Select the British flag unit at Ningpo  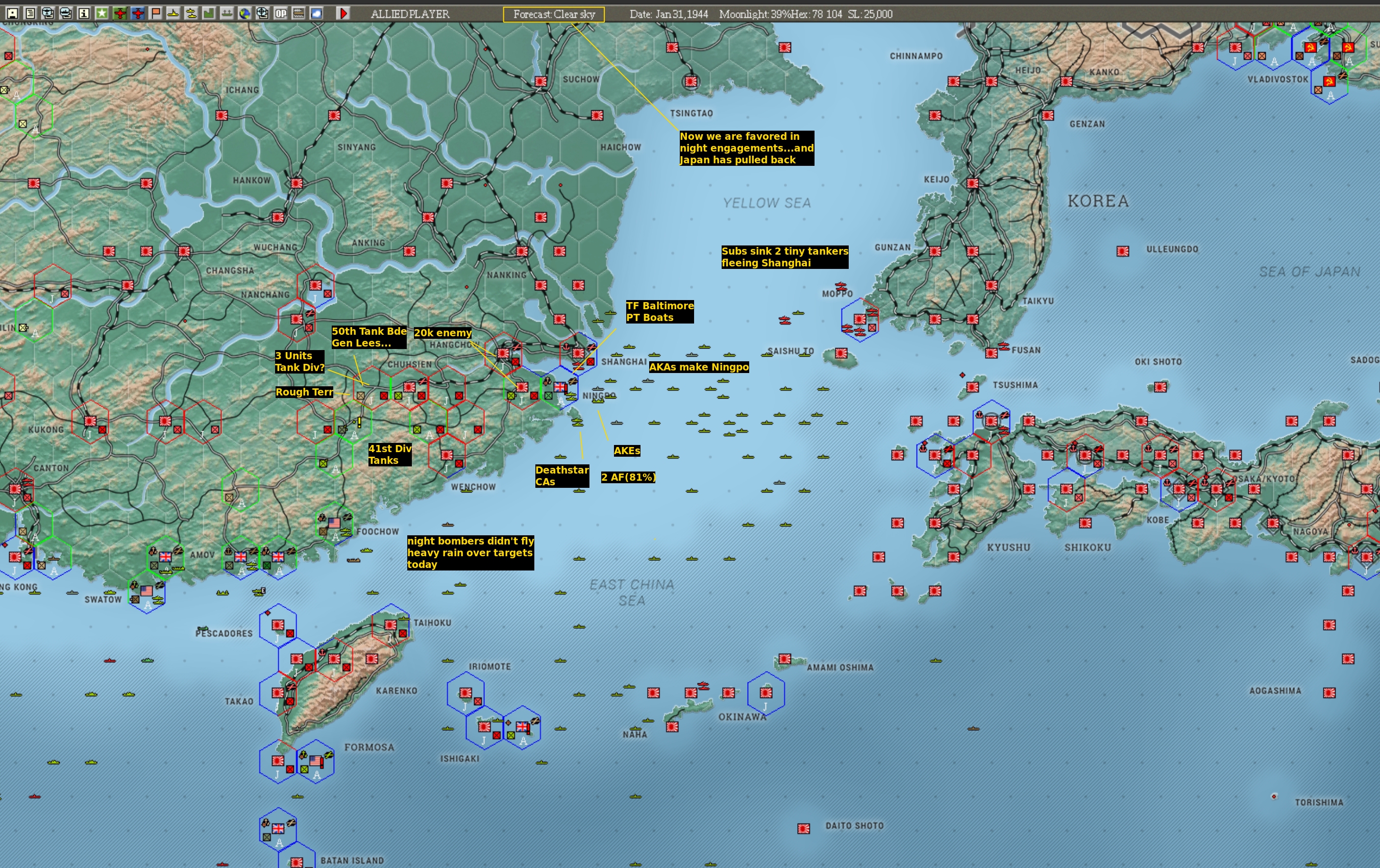tap(560, 387)
